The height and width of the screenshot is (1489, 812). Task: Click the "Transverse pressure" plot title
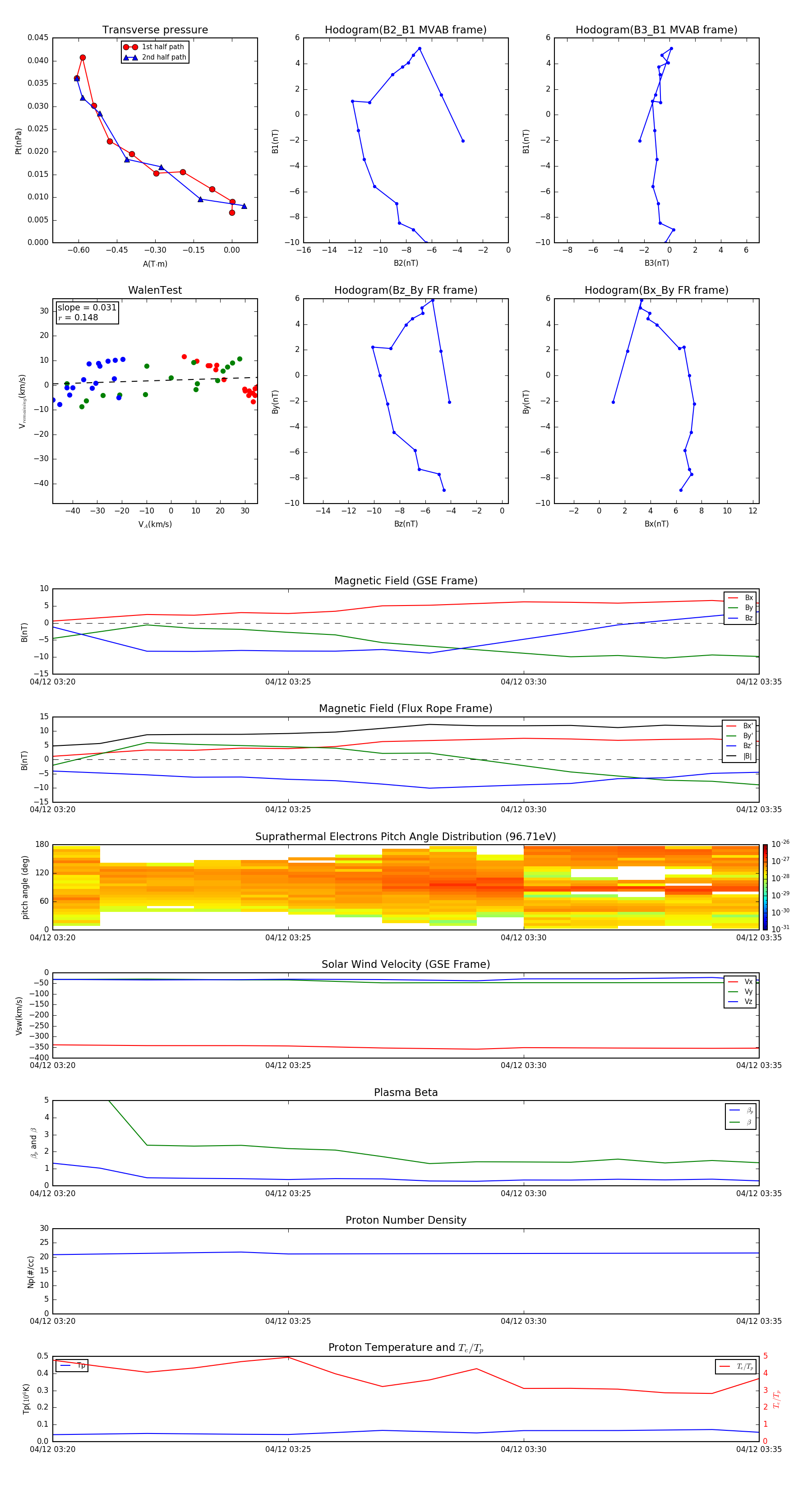click(155, 30)
